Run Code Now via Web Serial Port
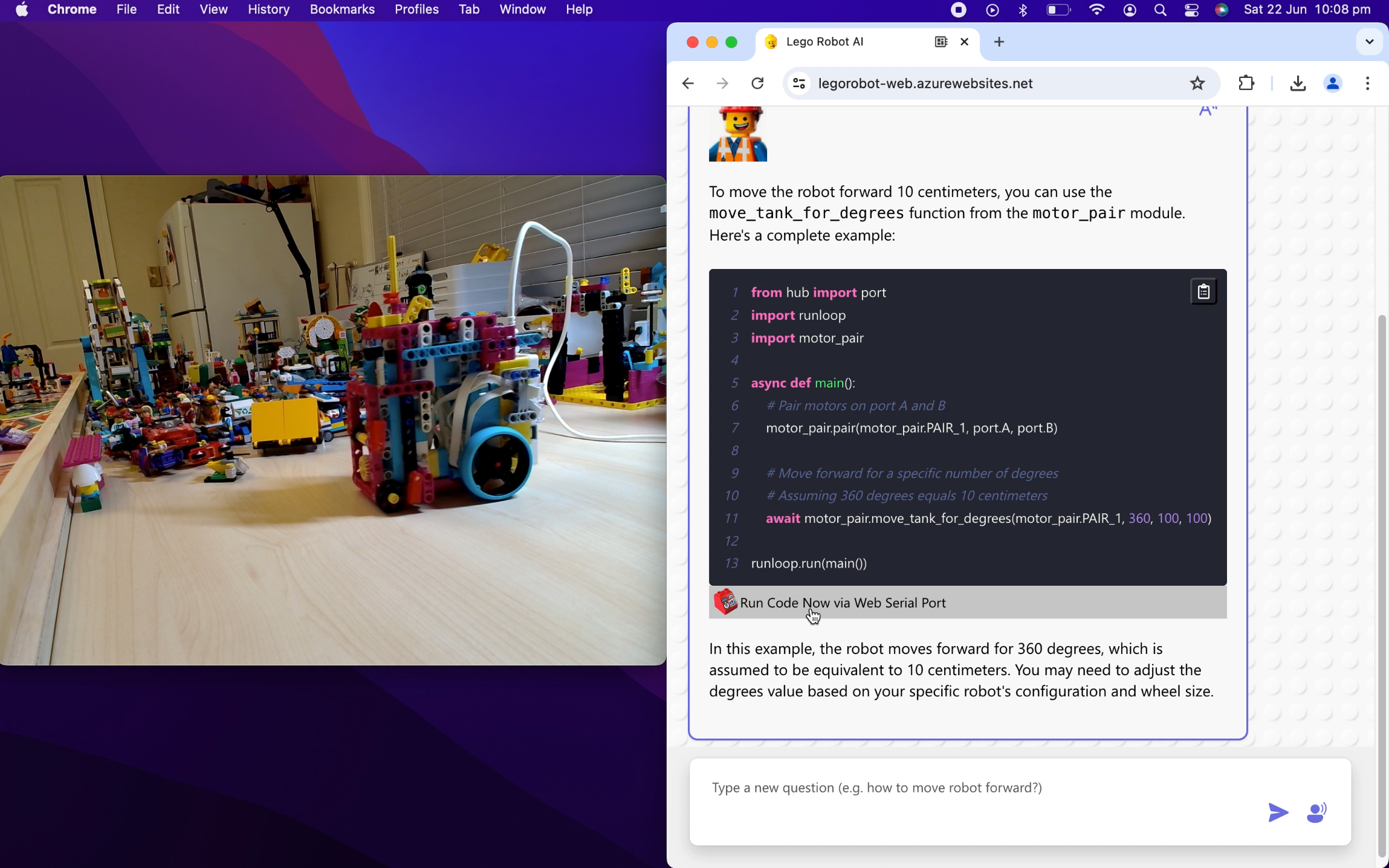Viewport: 1389px width, 868px height. (842, 603)
